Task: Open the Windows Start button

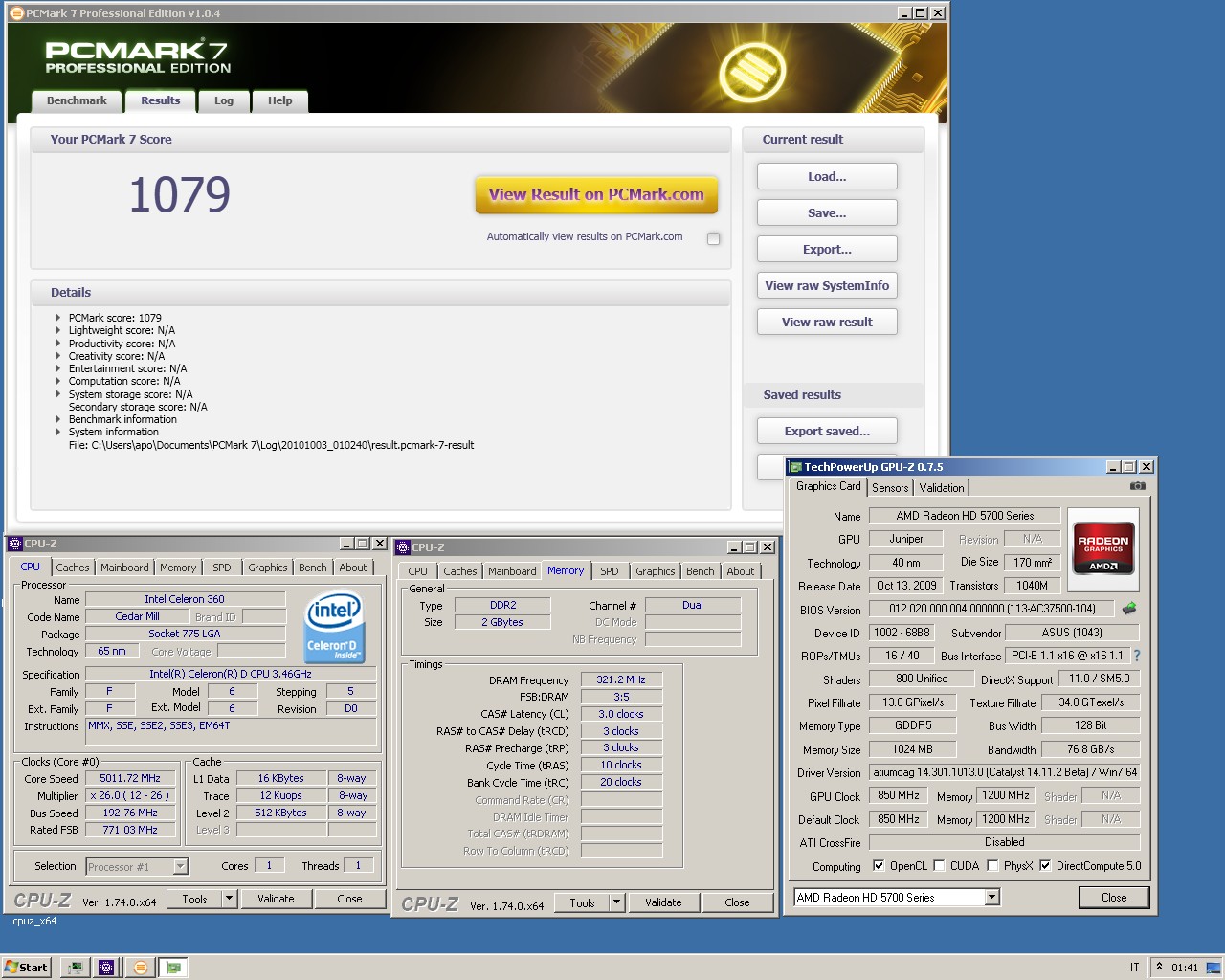Action: (x=26, y=968)
